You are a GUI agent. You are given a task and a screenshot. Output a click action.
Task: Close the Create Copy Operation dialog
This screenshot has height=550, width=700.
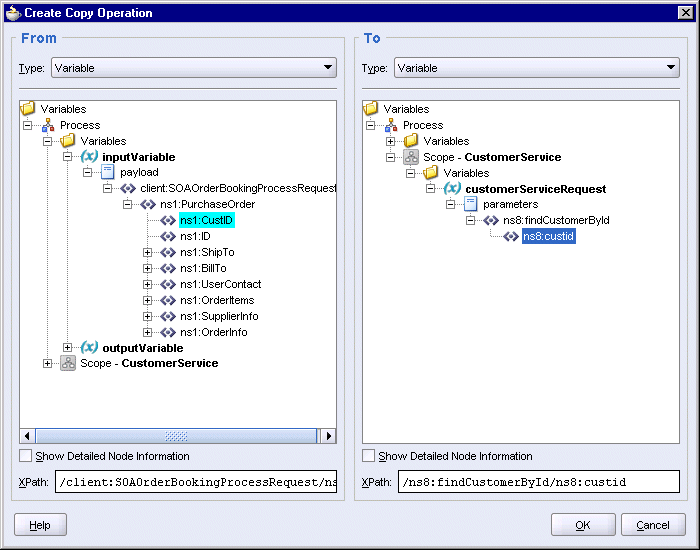[x=686, y=12]
